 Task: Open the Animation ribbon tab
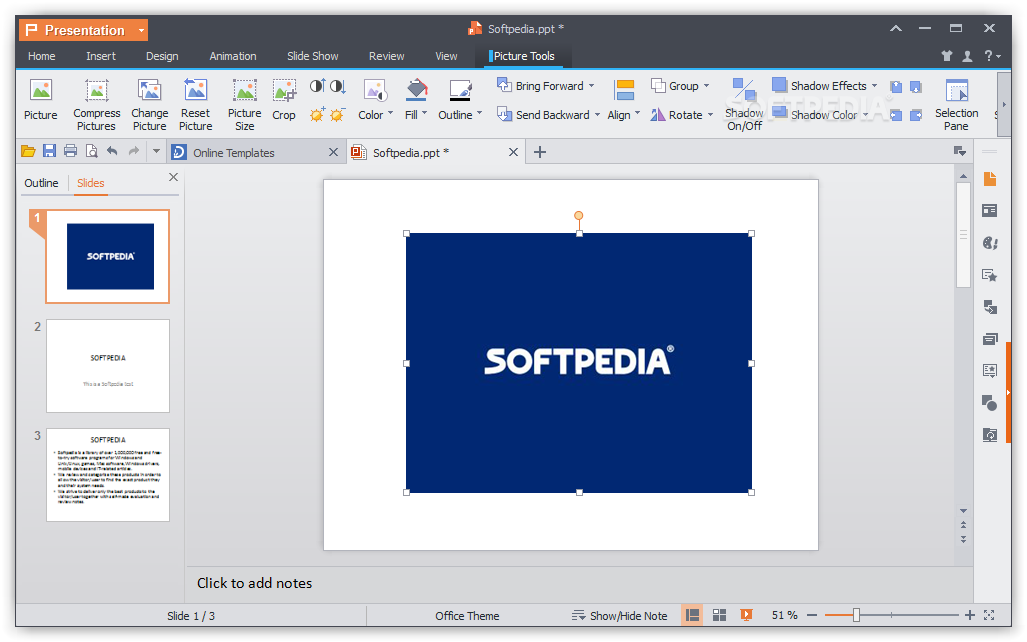click(x=233, y=56)
